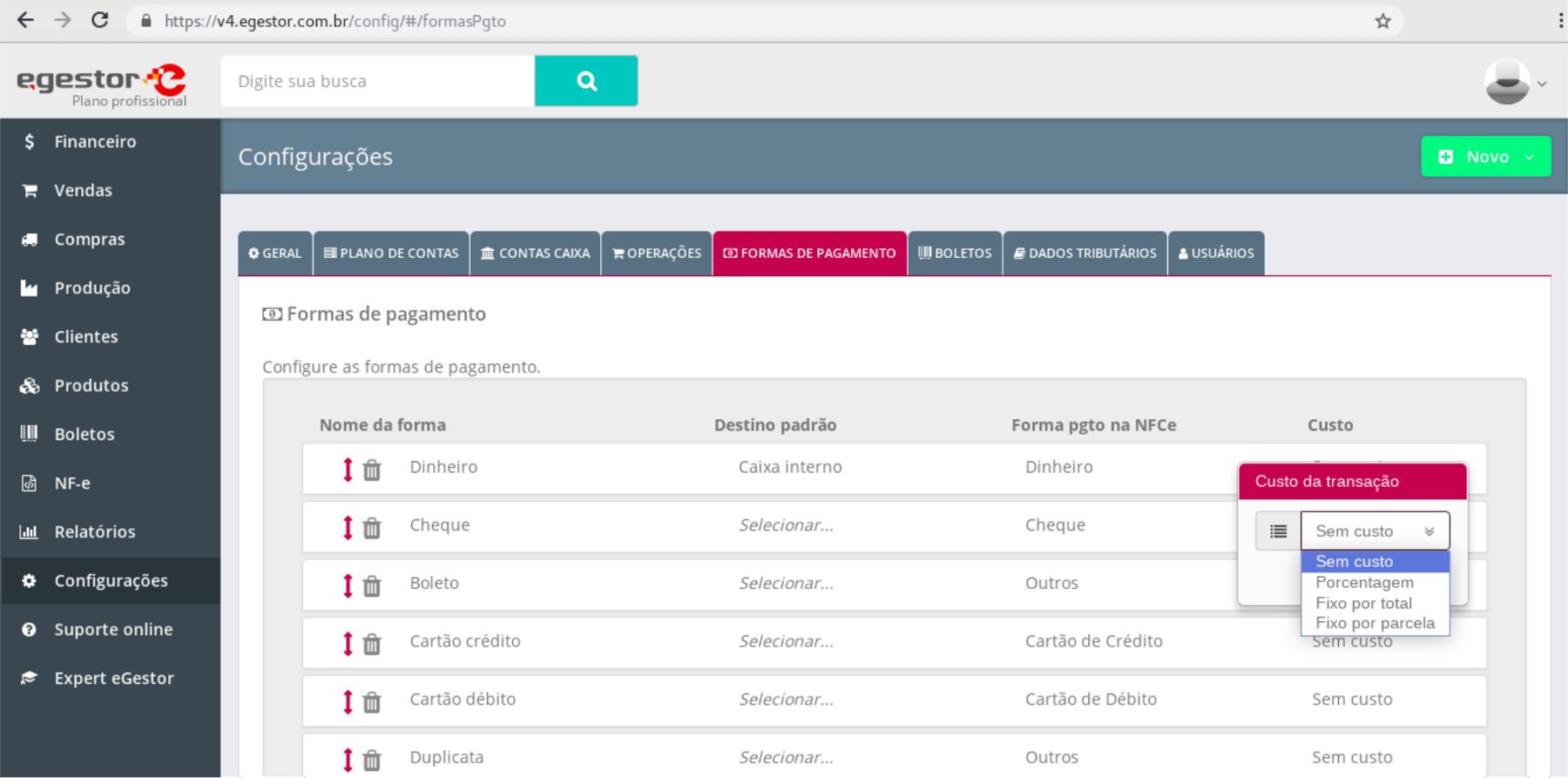Delete the Cartão débito row

click(x=372, y=702)
